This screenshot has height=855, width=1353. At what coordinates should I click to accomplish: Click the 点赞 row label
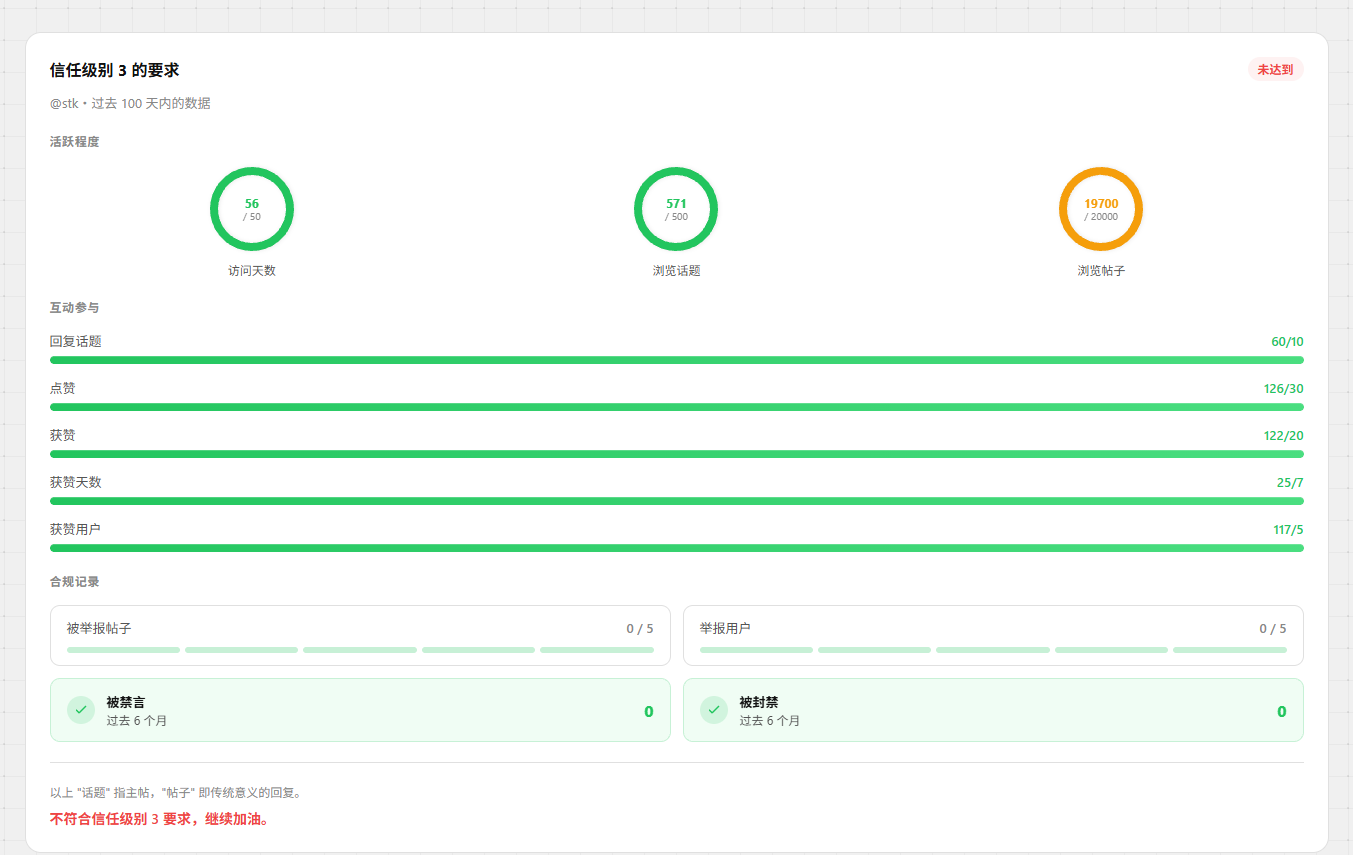(x=63, y=388)
